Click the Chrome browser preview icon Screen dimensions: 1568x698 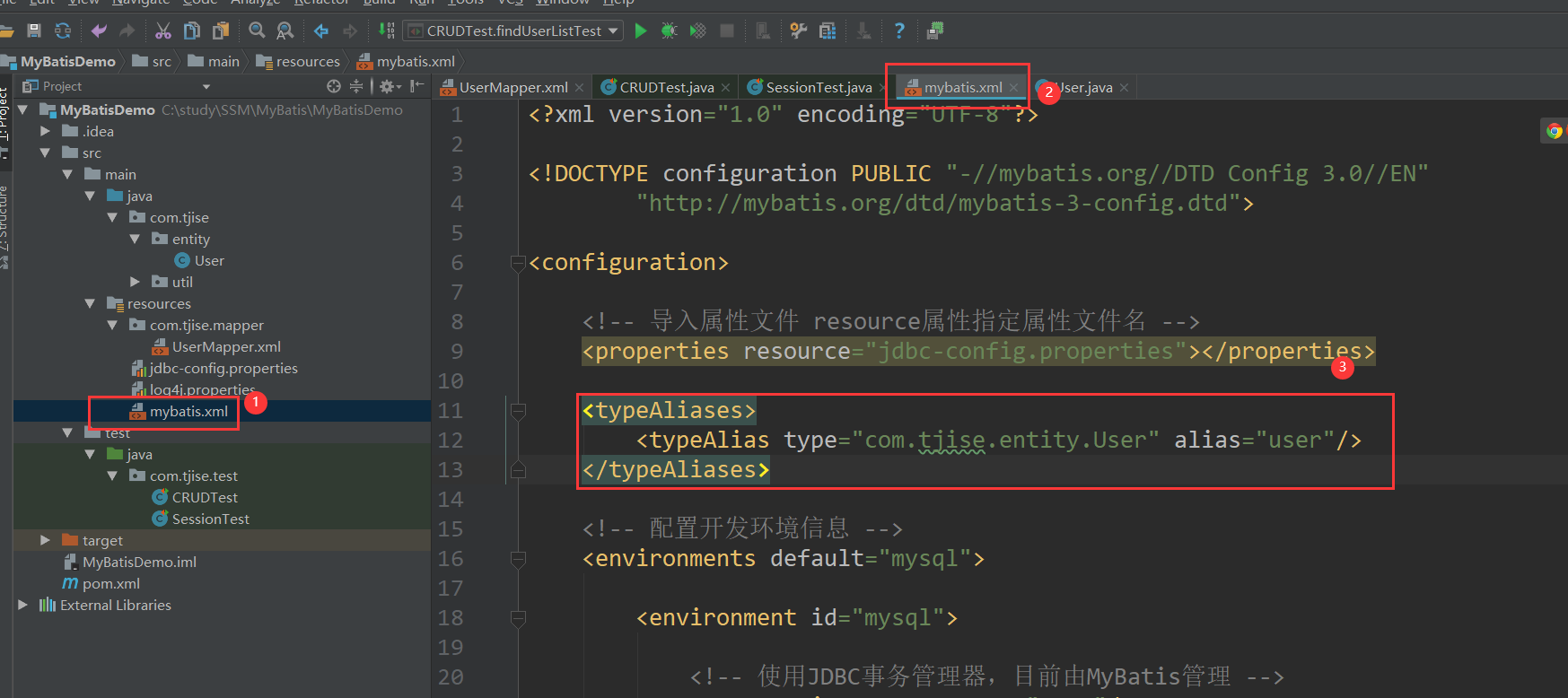[1555, 131]
